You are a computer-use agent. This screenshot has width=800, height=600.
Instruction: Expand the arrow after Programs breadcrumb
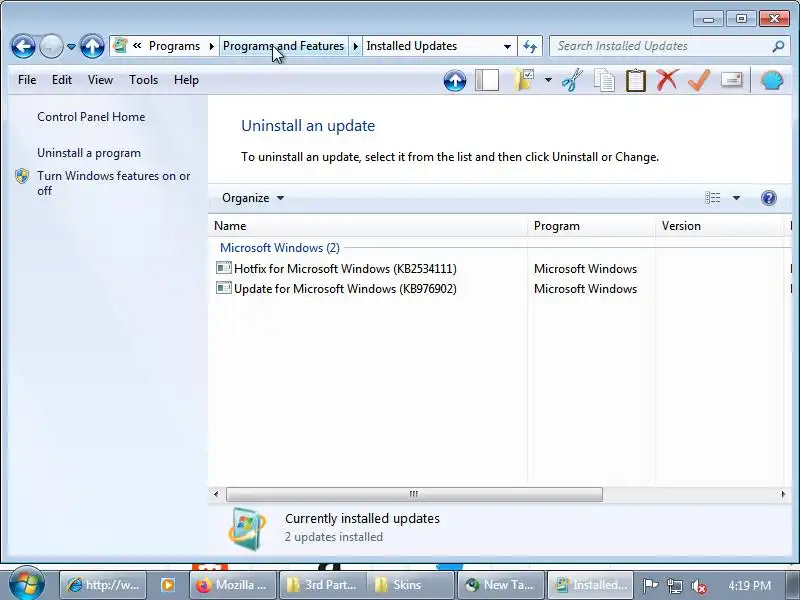(x=212, y=46)
